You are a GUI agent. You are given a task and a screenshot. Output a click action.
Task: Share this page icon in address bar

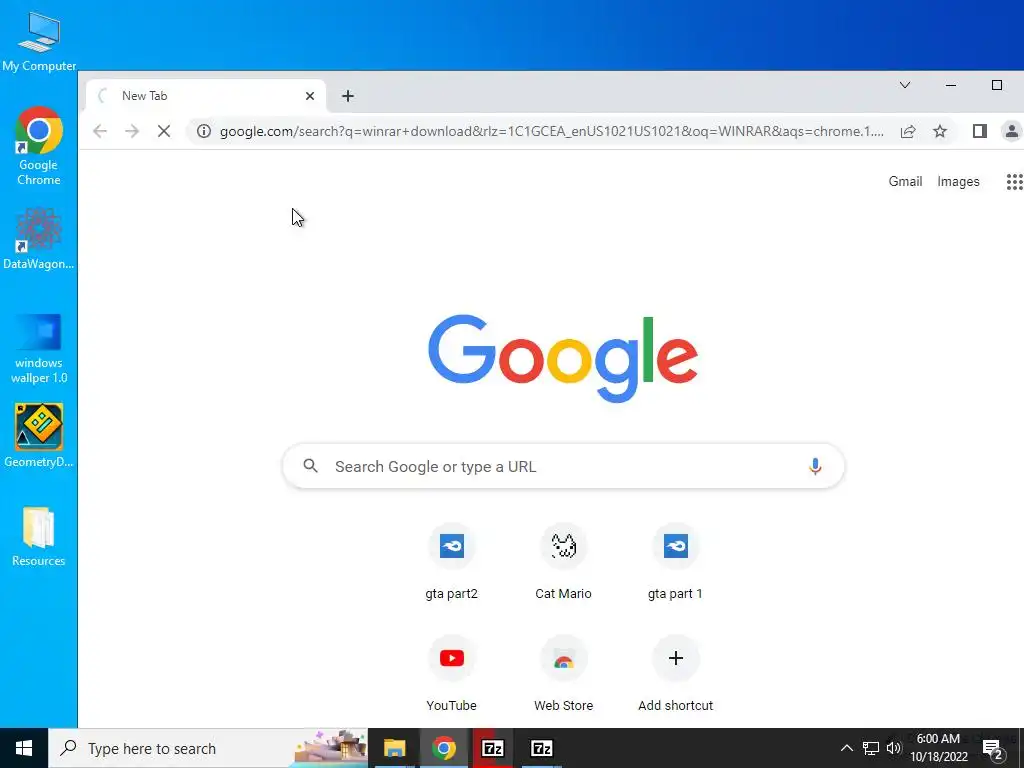908,131
